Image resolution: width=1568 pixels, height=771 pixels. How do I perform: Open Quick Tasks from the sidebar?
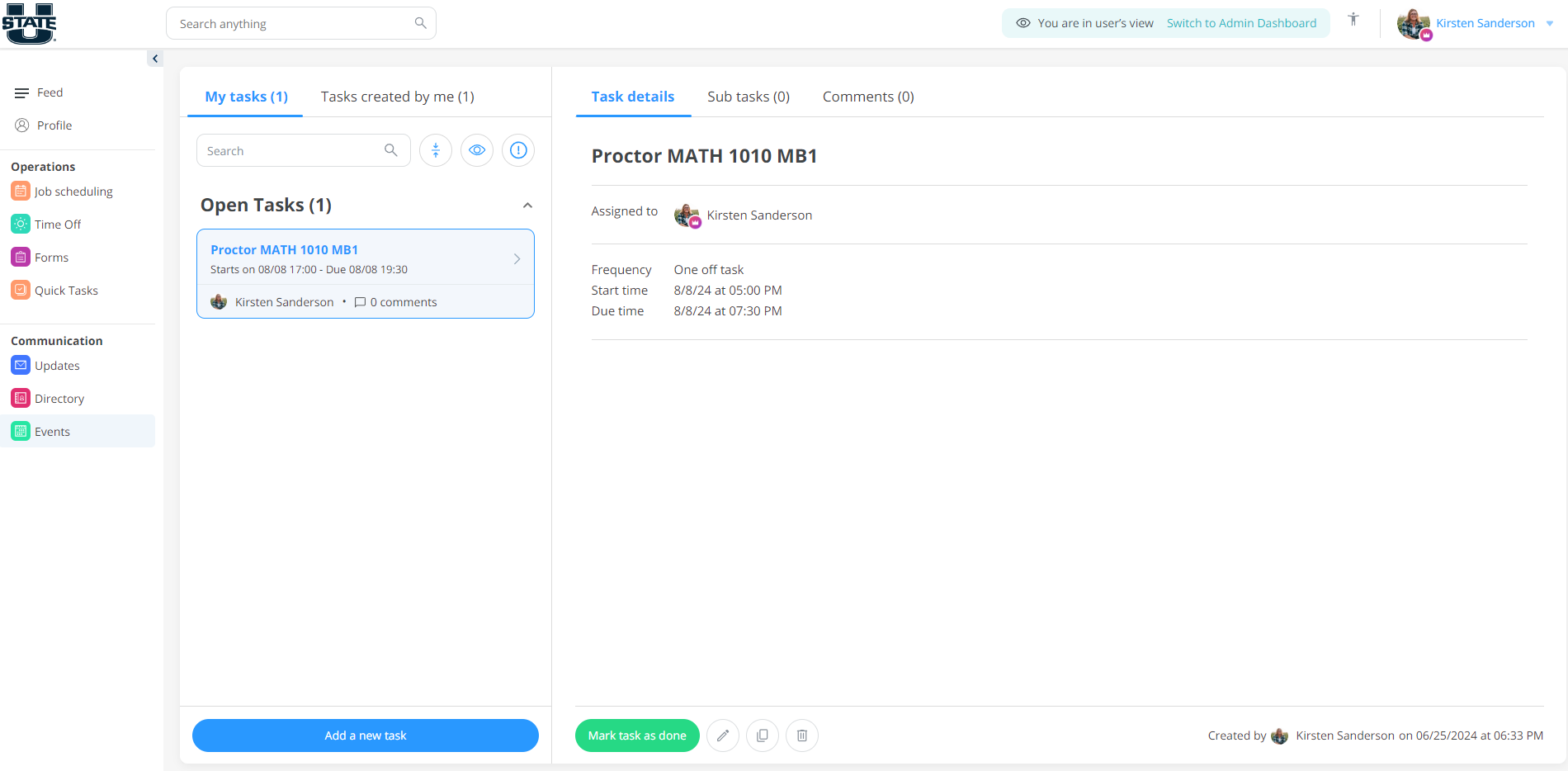coord(66,290)
